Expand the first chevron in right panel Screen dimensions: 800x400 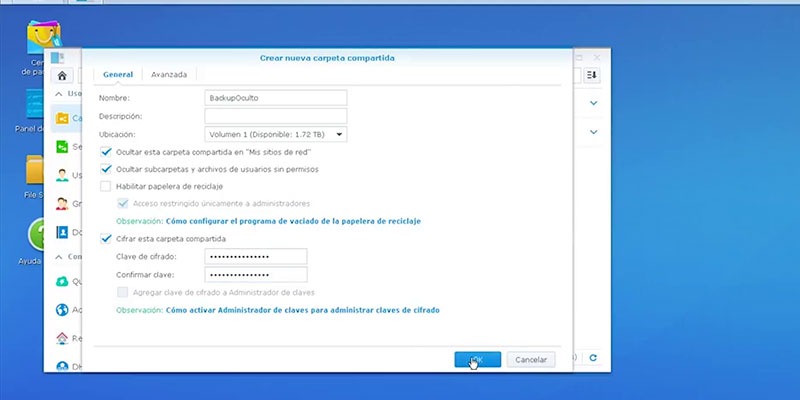point(593,103)
